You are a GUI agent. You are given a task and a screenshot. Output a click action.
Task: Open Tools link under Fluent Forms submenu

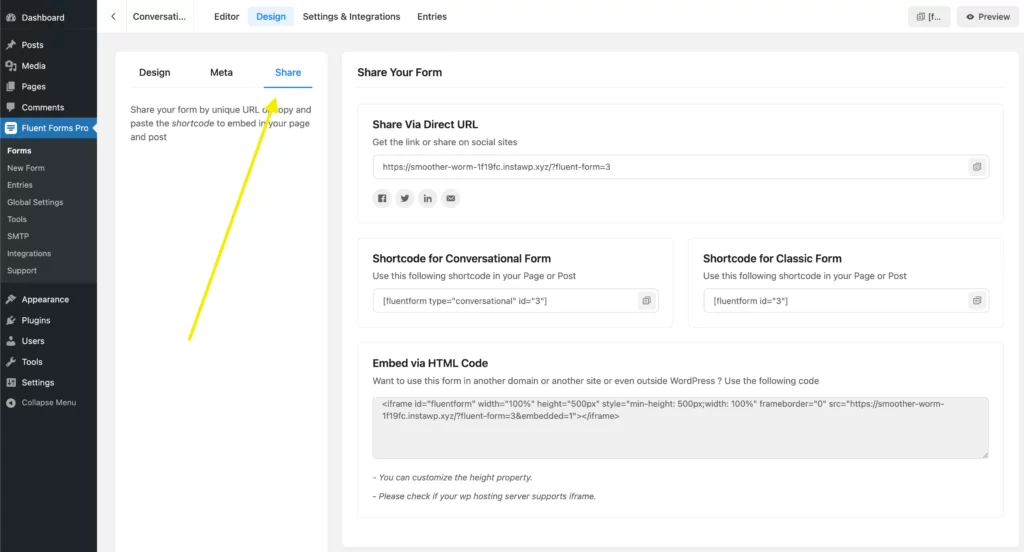click(x=17, y=219)
